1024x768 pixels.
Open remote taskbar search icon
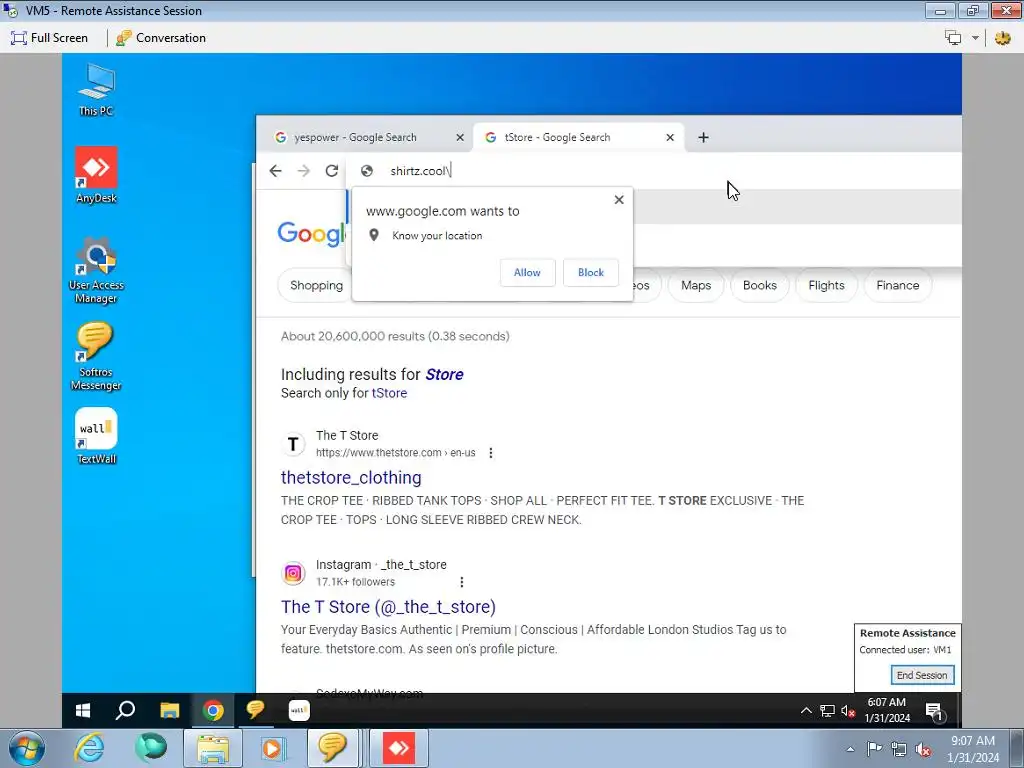(x=125, y=710)
